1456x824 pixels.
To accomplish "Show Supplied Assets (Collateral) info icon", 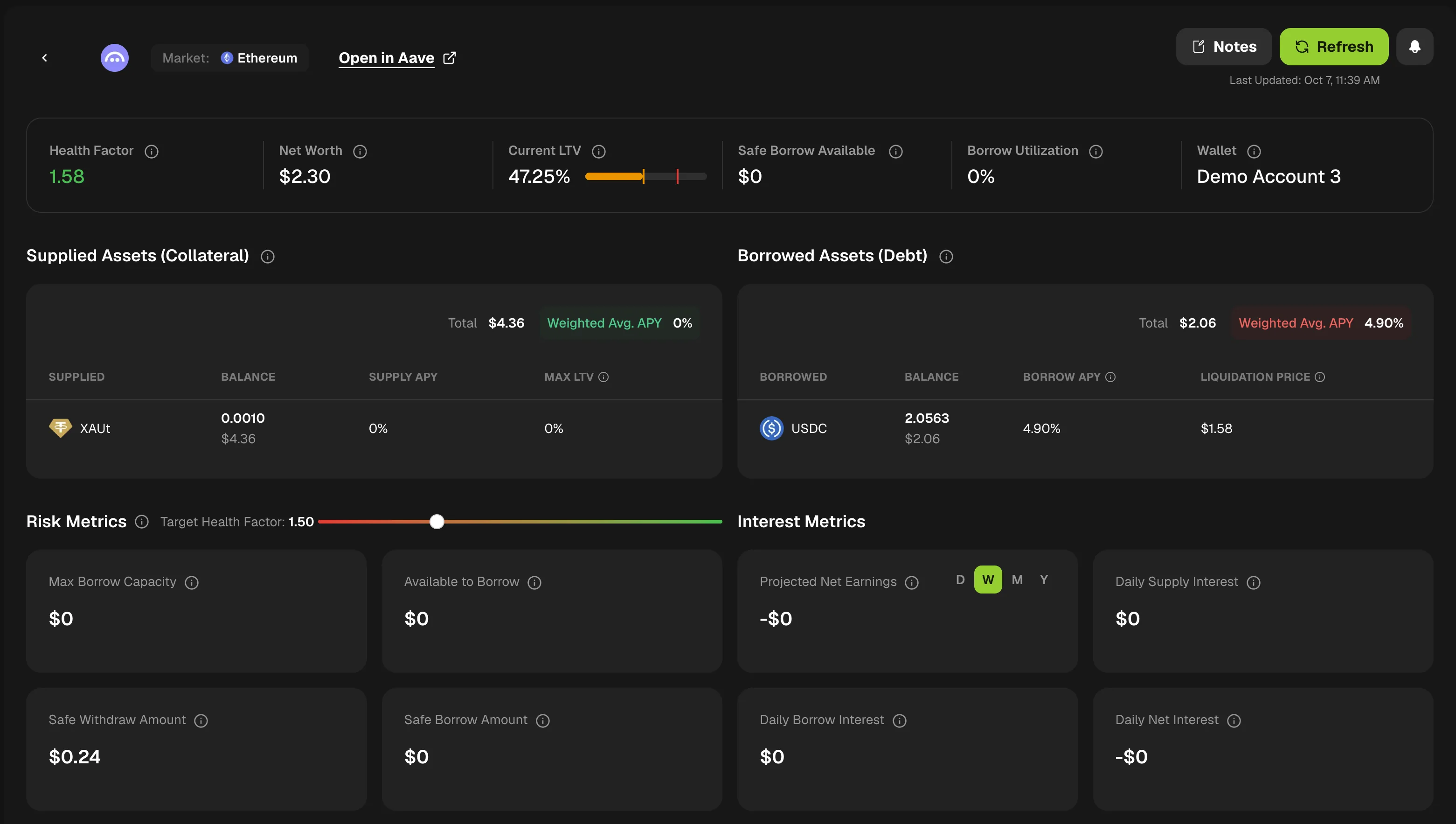I will click(268, 256).
